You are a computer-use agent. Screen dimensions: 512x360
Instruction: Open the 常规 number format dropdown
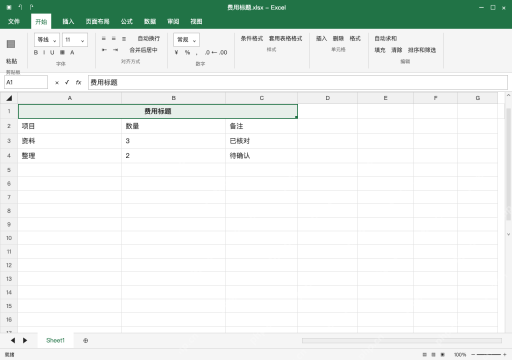(186, 40)
